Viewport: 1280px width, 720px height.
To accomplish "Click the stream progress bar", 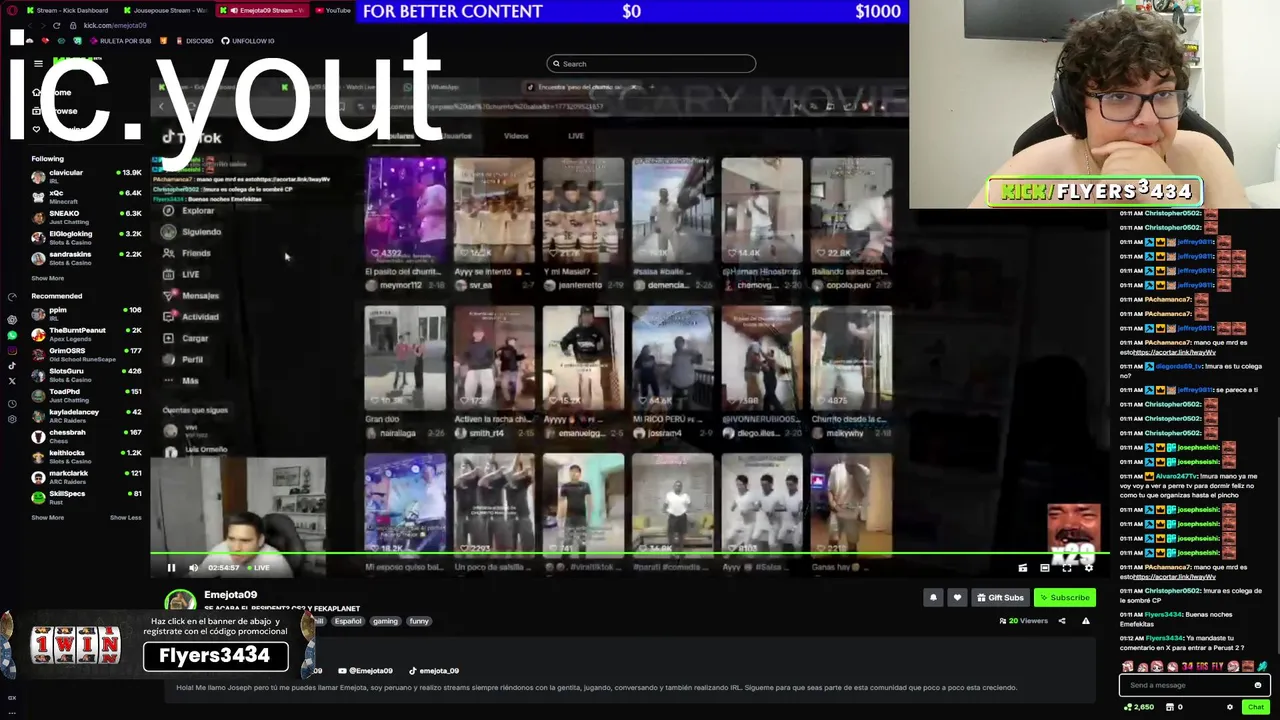I will [x=630, y=553].
